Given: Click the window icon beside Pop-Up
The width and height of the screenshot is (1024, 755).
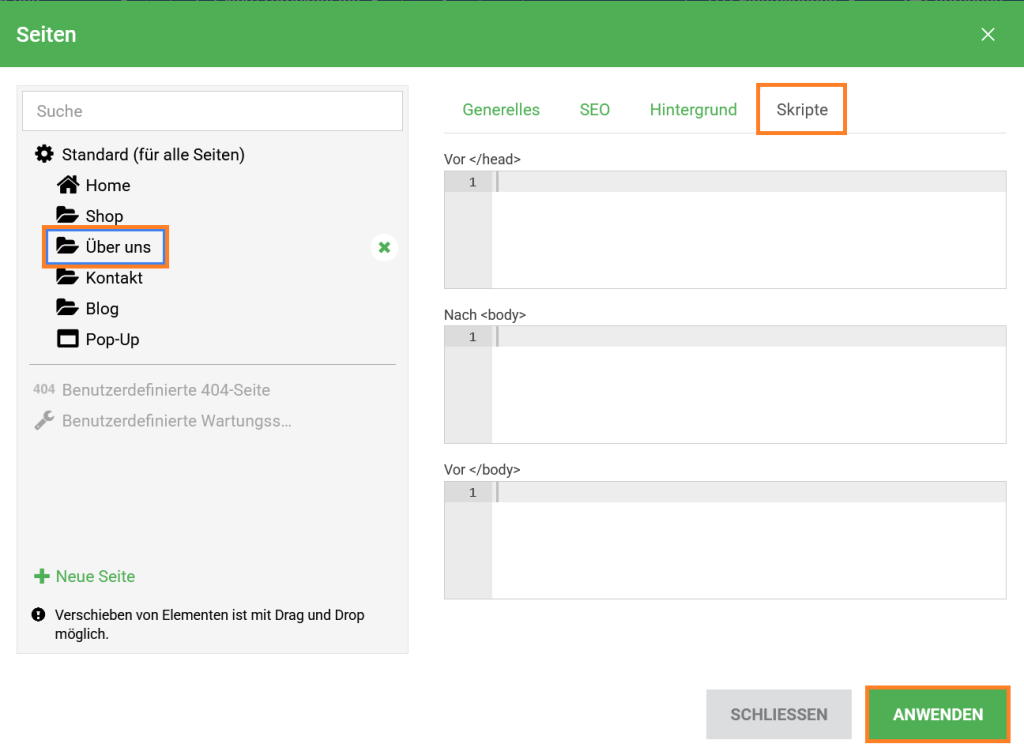Looking at the screenshot, I should (67, 339).
